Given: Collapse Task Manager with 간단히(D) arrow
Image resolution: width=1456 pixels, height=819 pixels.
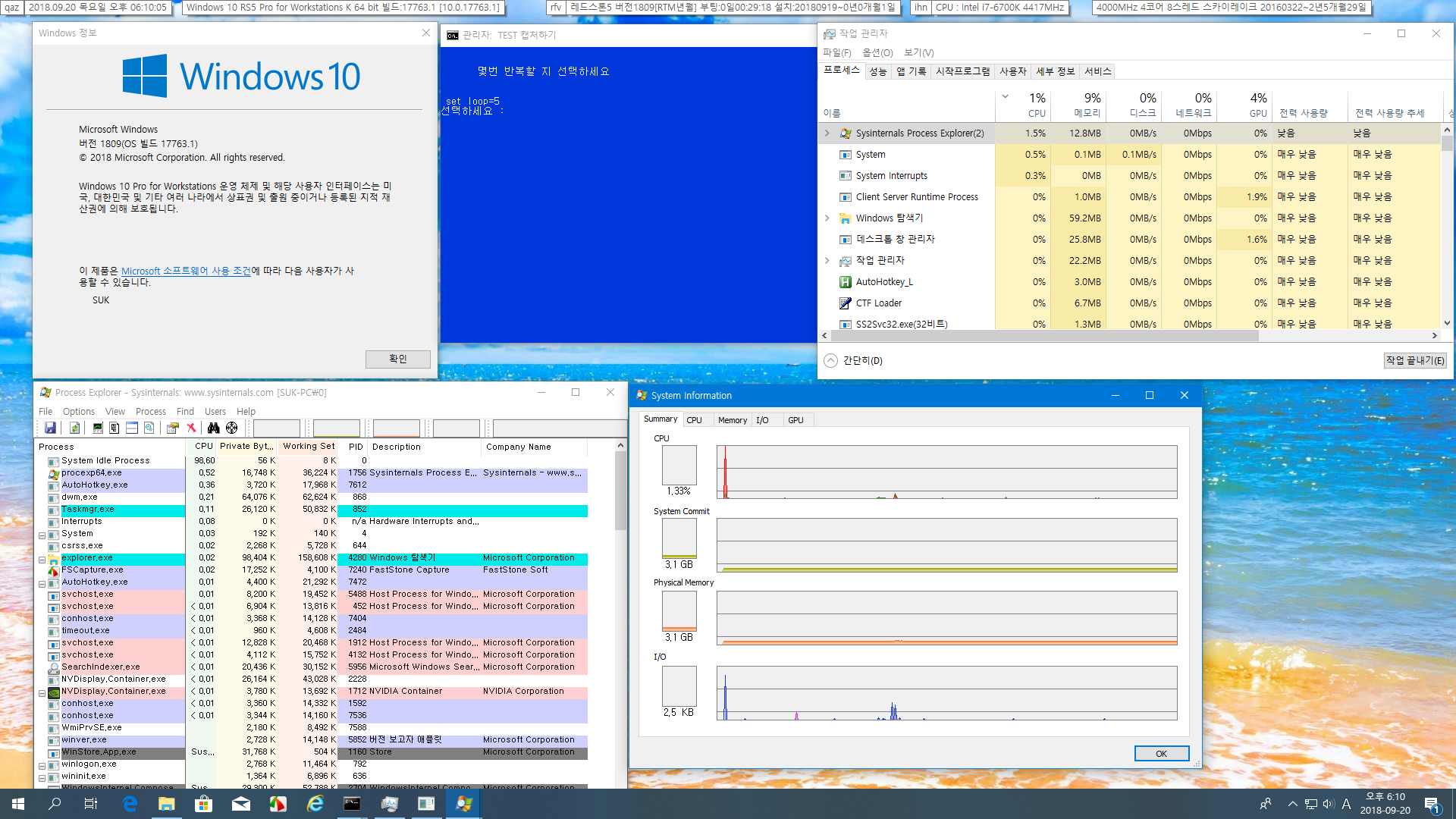Looking at the screenshot, I should click(x=831, y=361).
